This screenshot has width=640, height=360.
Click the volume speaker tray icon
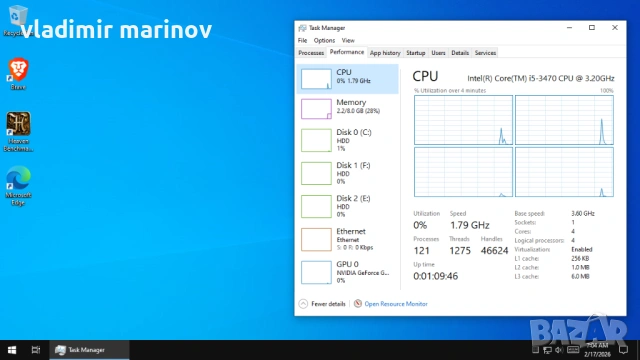coord(559,350)
